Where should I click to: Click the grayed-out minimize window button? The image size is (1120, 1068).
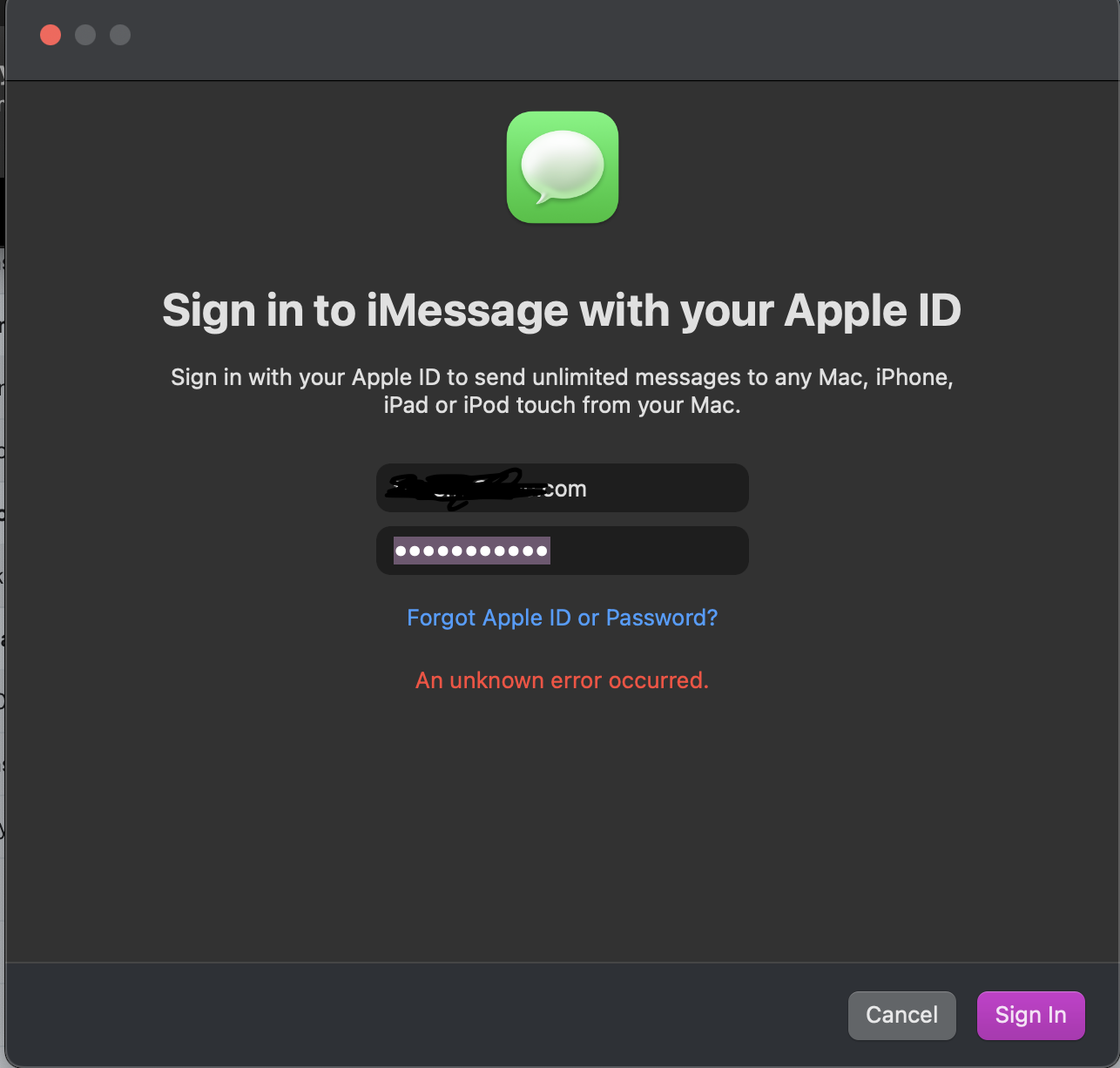click(85, 35)
